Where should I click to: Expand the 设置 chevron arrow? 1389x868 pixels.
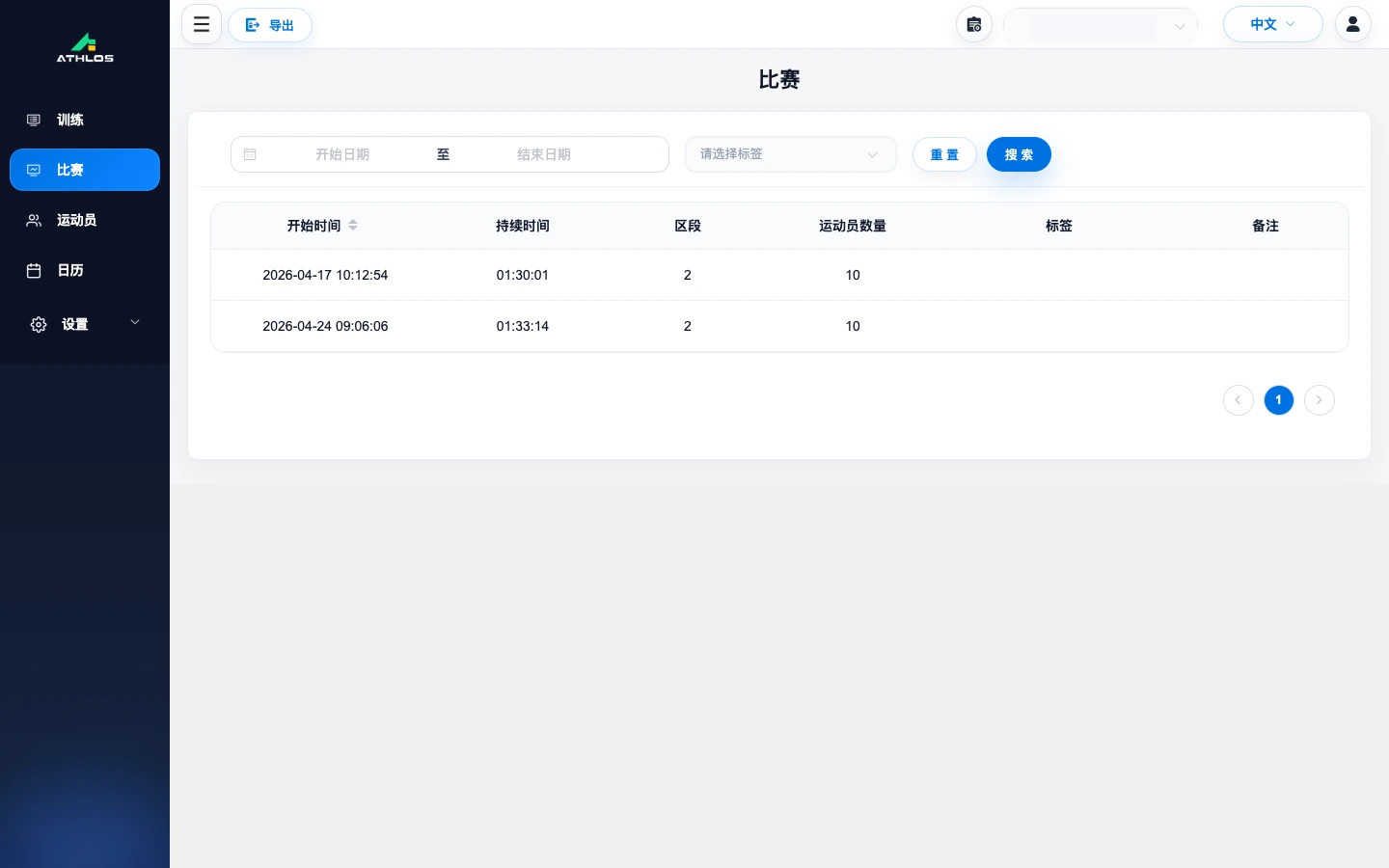coord(135,322)
